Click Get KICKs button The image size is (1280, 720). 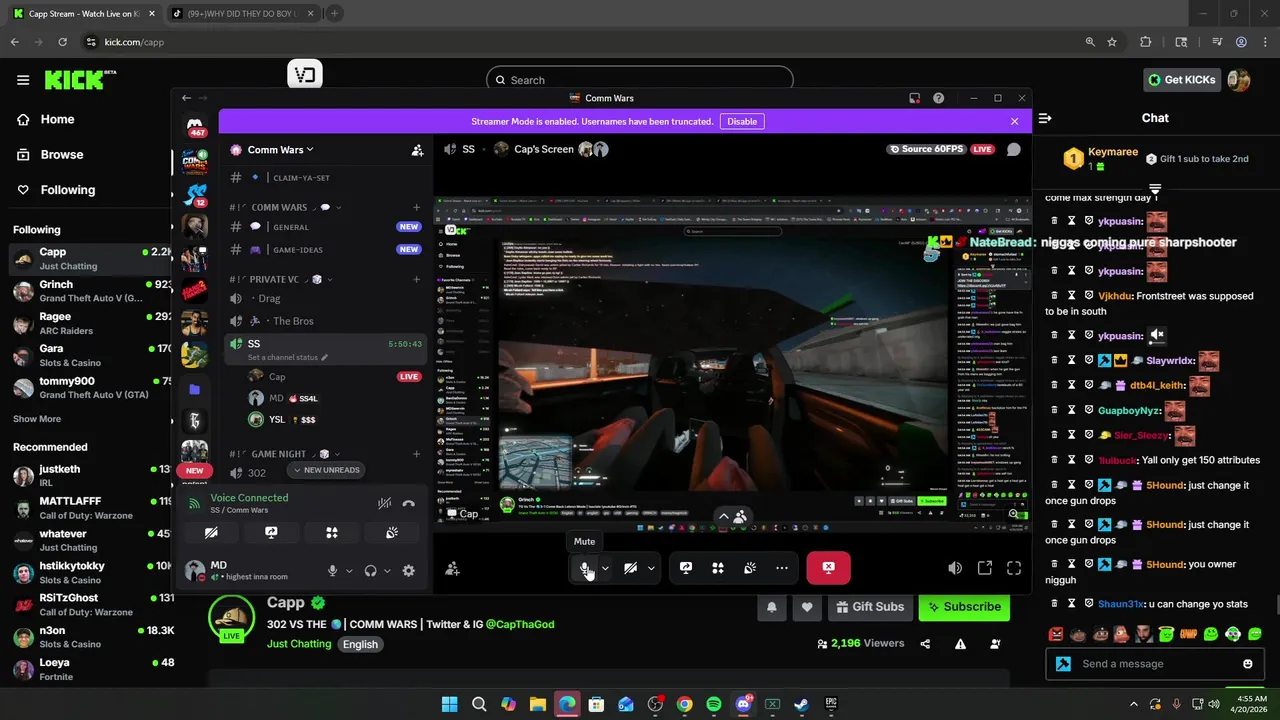(x=1181, y=80)
